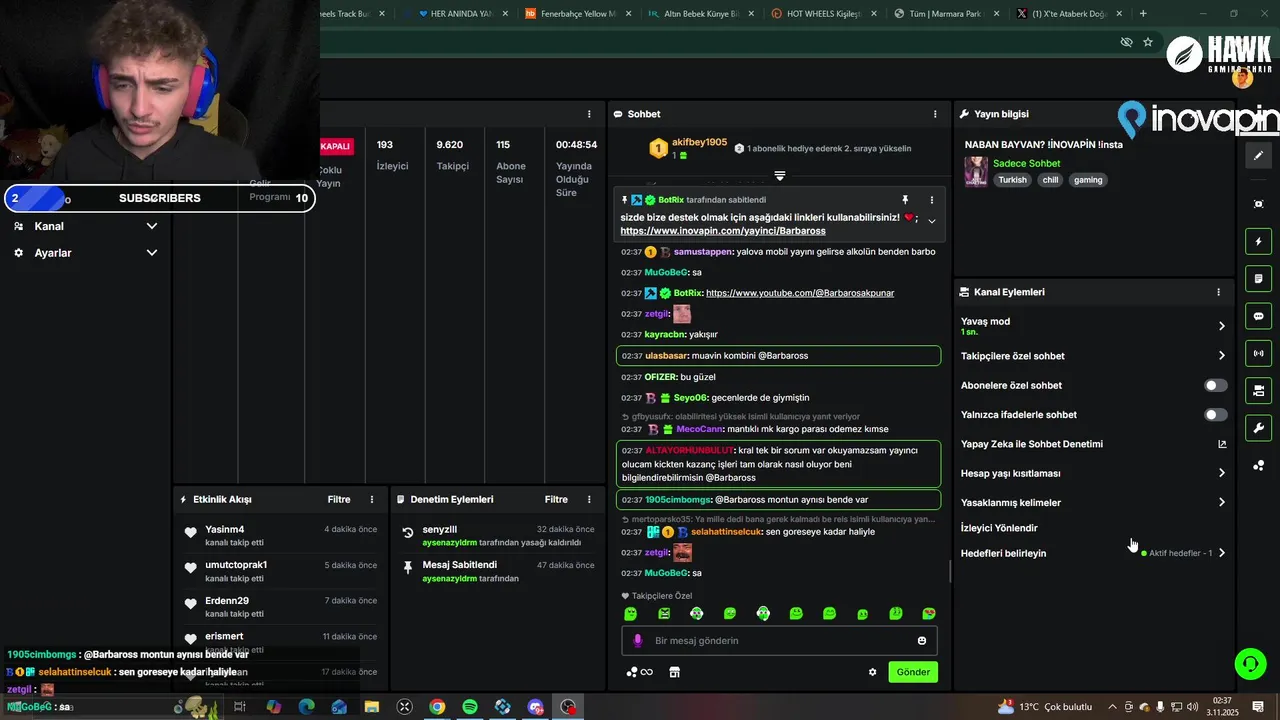Viewport: 1280px width, 720px height.
Task: Click the points infinity icon below chat
Action: (639, 672)
